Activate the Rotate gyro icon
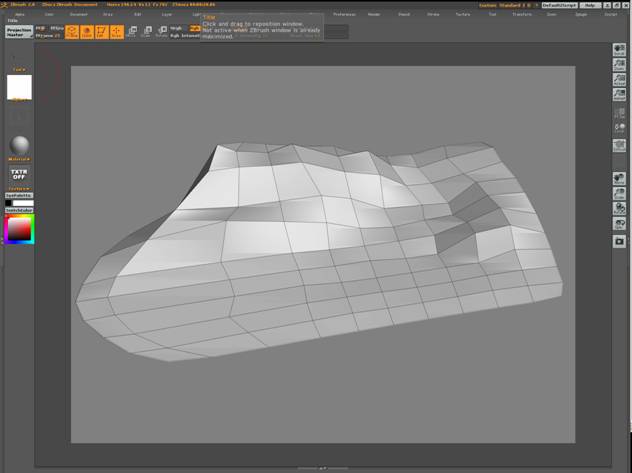 161,32
